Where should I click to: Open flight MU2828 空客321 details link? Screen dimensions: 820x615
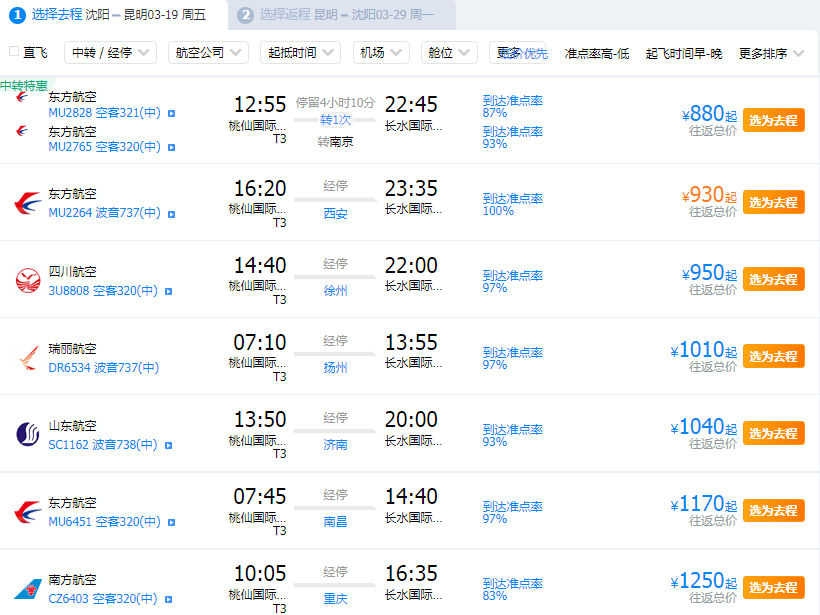pyautogui.click(x=105, y=113)
